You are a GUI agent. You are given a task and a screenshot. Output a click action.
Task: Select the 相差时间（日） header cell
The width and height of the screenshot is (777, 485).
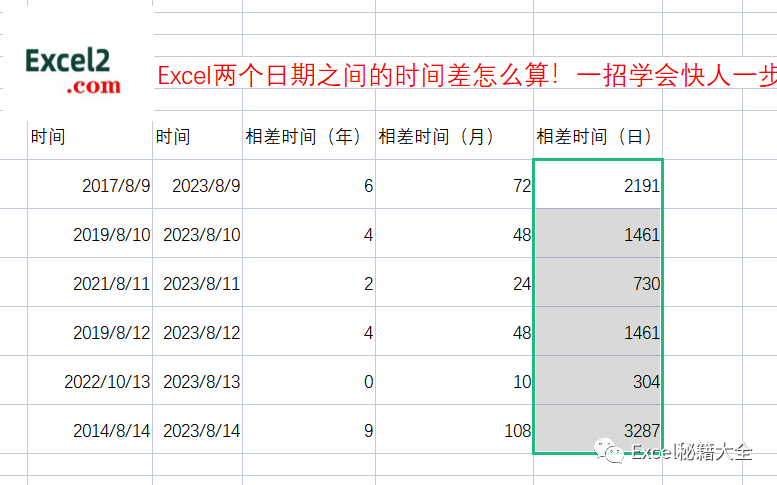[598, 136]
